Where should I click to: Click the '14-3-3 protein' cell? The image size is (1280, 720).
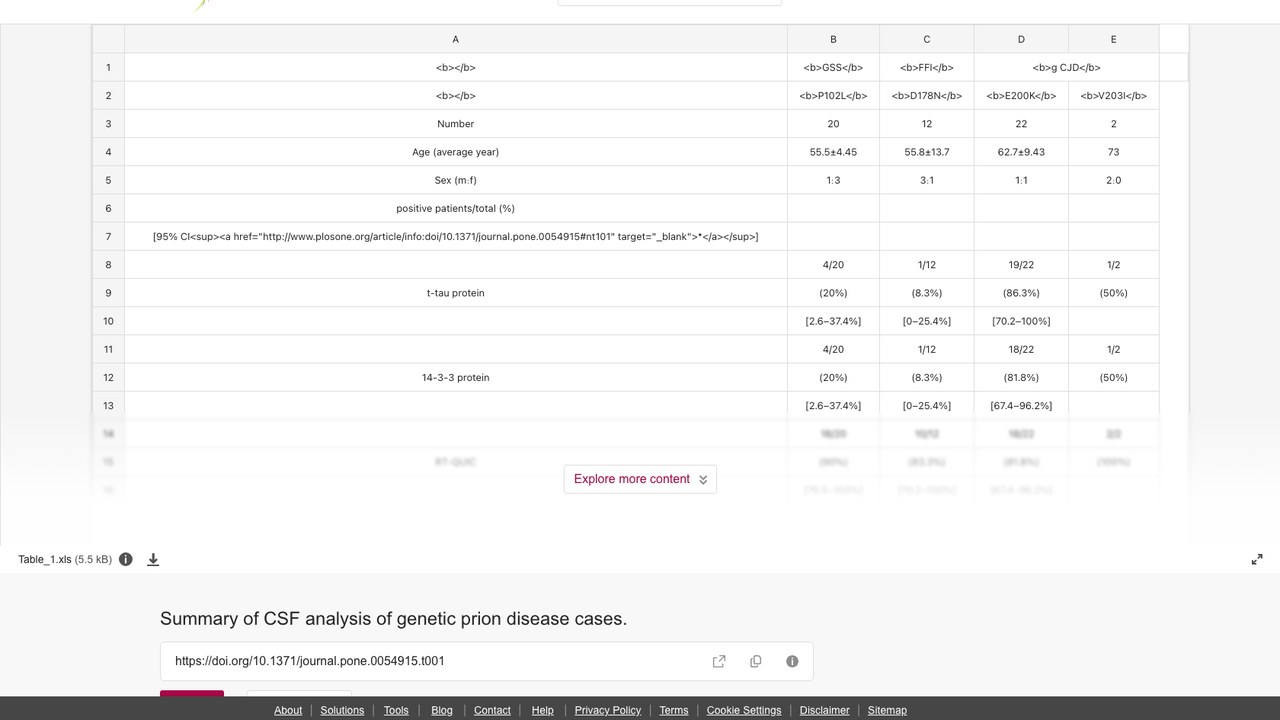point(456,377)
